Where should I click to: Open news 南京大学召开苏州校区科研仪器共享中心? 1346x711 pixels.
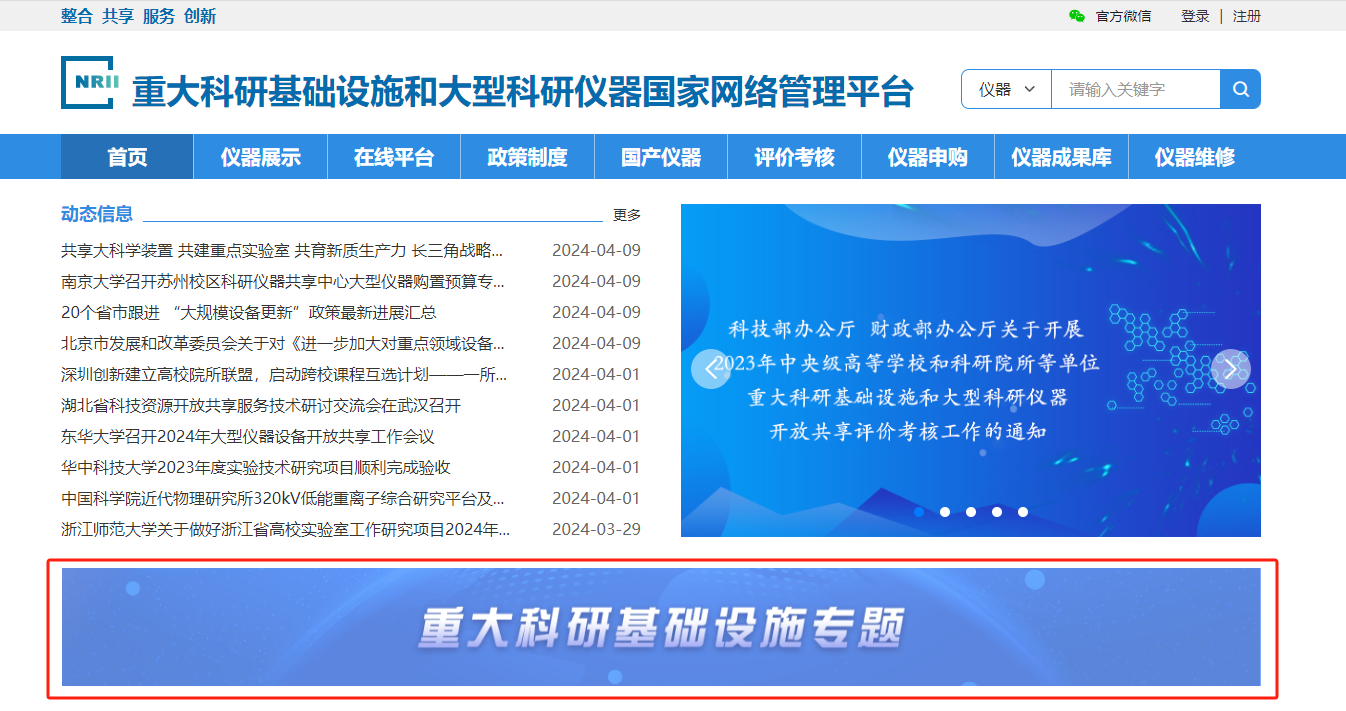tap(283, 281)
